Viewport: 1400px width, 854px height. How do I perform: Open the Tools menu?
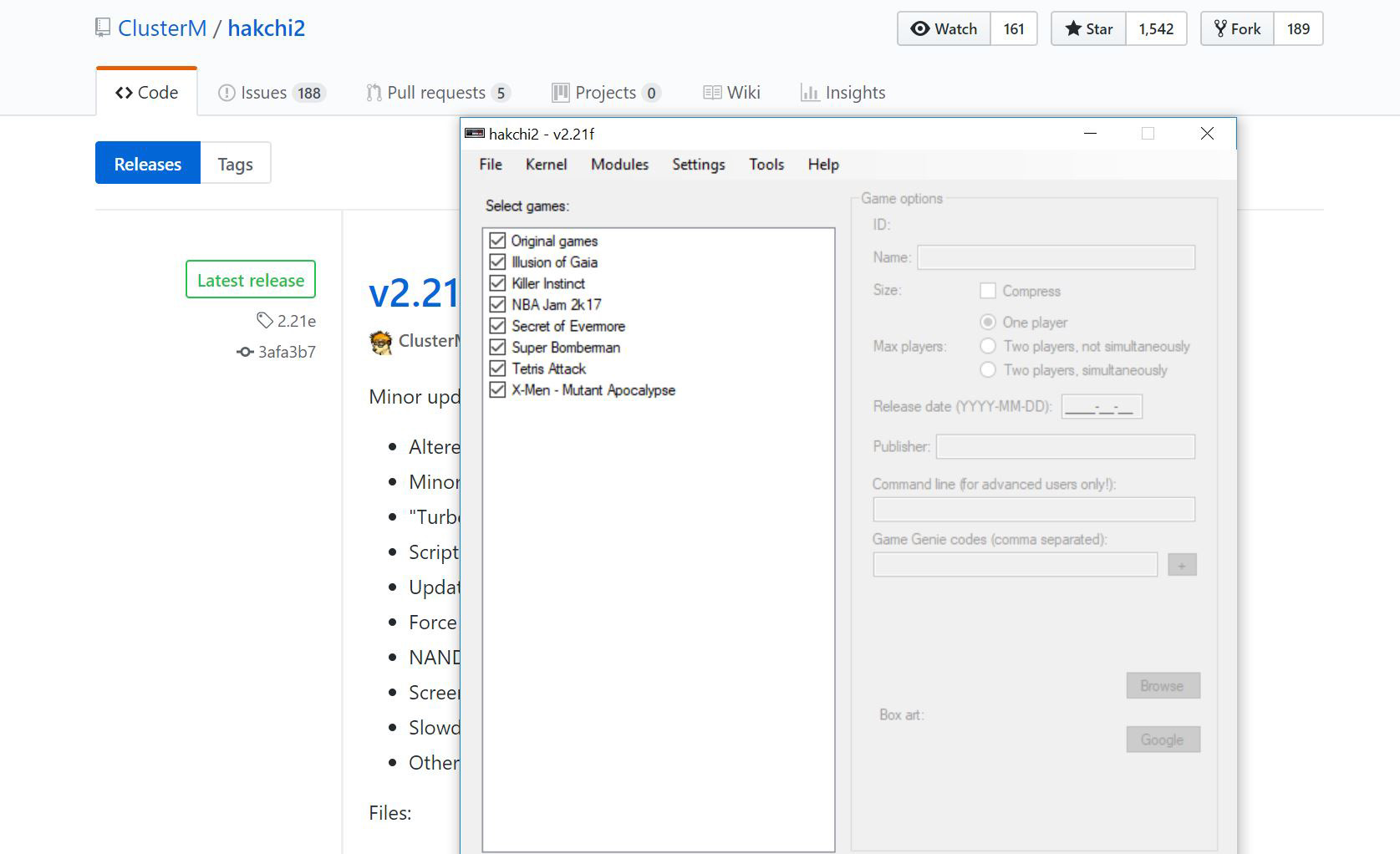pyautogui.click(x=766, y=165)
